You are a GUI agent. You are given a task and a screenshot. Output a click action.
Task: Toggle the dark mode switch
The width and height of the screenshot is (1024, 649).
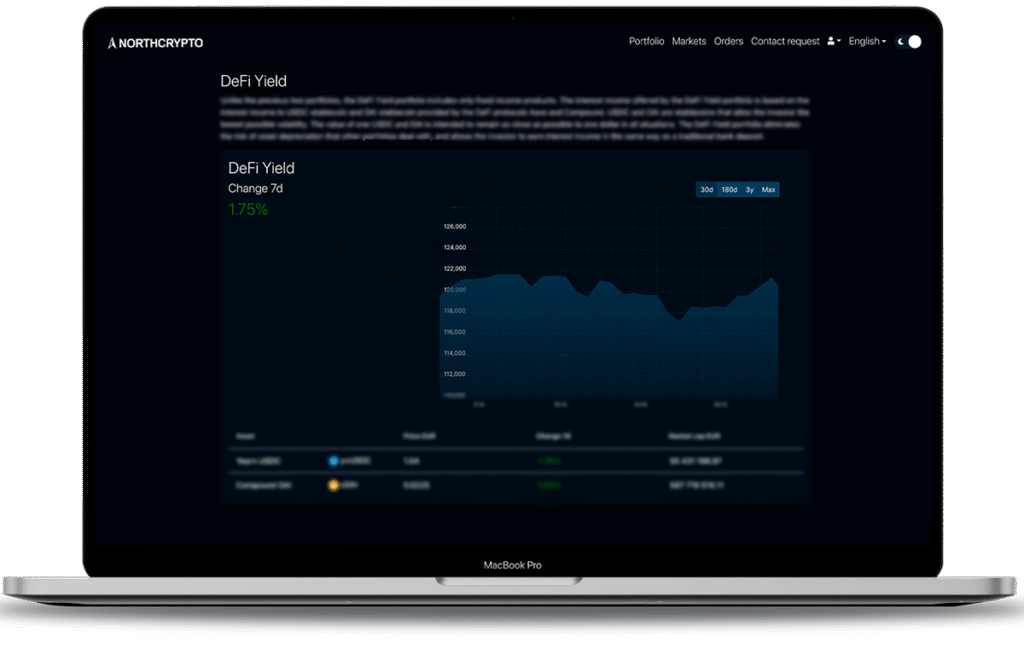point(909,42)
